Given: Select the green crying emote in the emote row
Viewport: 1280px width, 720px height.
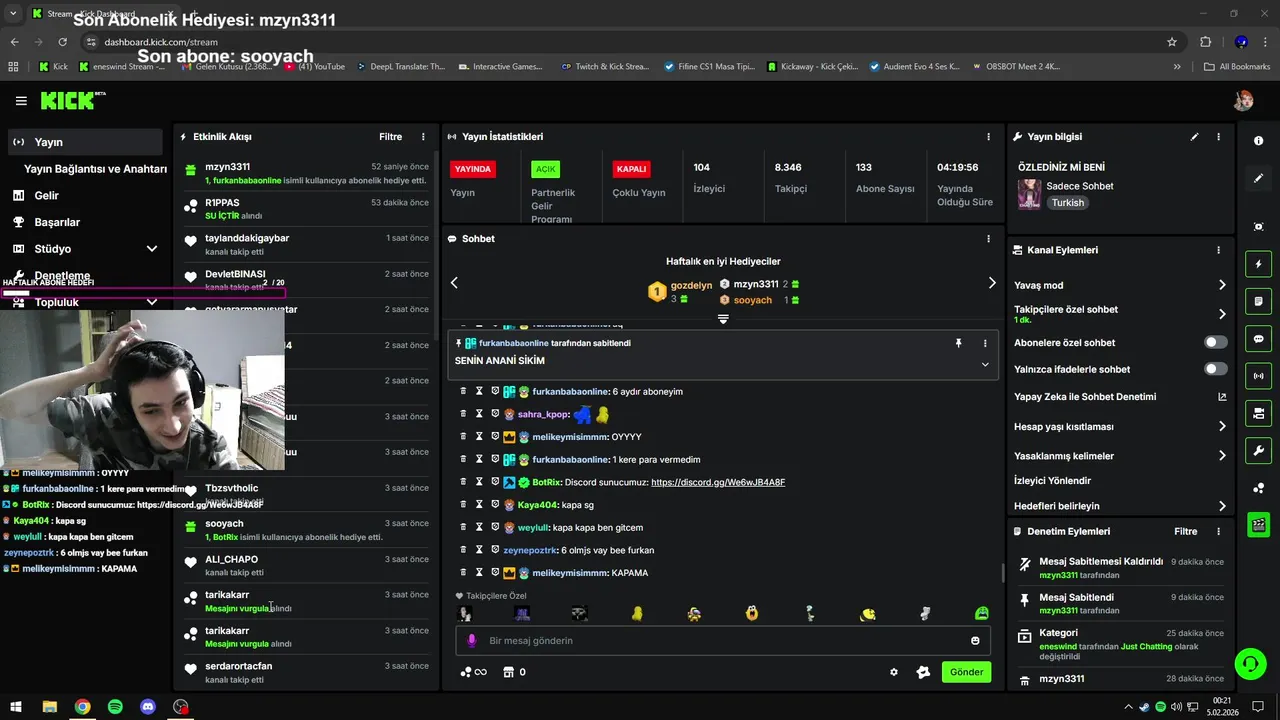Looking at the screenshot, I should [982, 613].
